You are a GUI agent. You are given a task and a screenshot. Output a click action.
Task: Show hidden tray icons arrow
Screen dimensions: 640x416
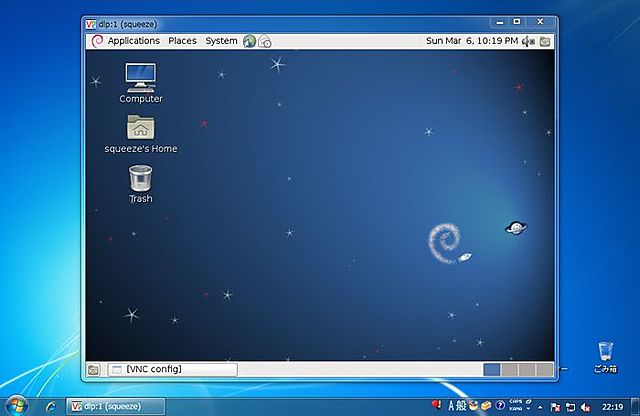coord(540,407)
